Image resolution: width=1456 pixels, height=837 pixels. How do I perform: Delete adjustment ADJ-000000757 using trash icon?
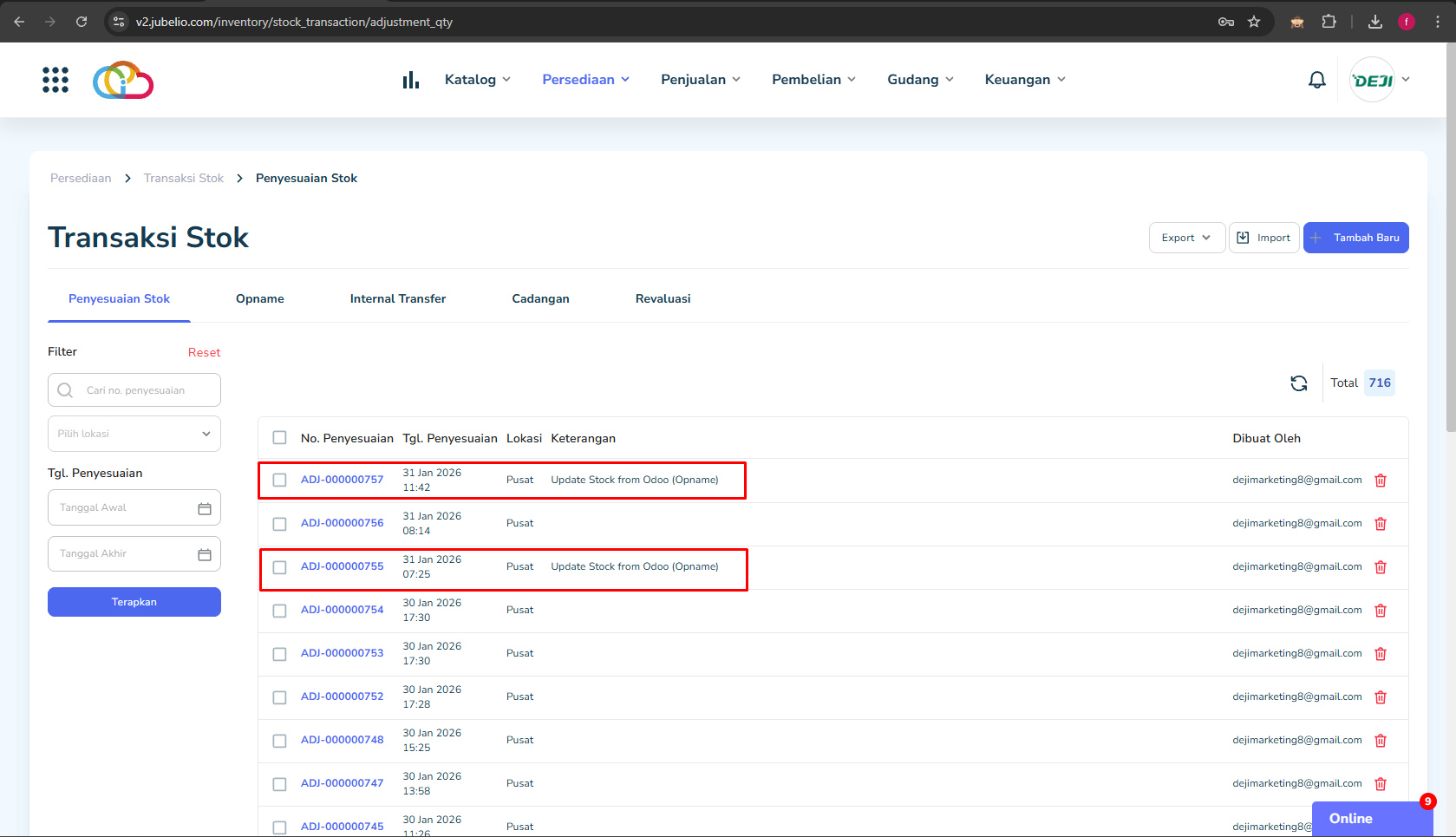[x=1381, y=481]
